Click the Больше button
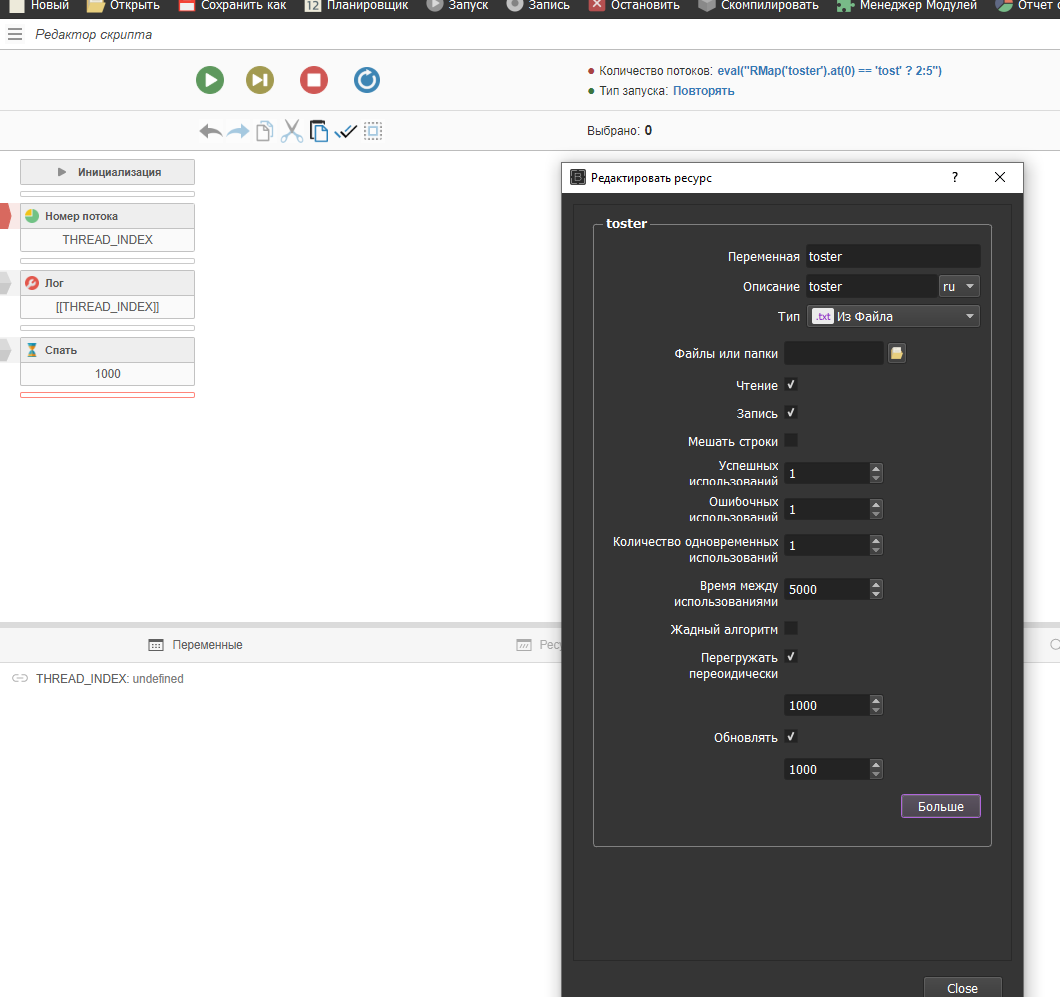The height and width of the screenshot is (997, 1060). click(940, 806)
